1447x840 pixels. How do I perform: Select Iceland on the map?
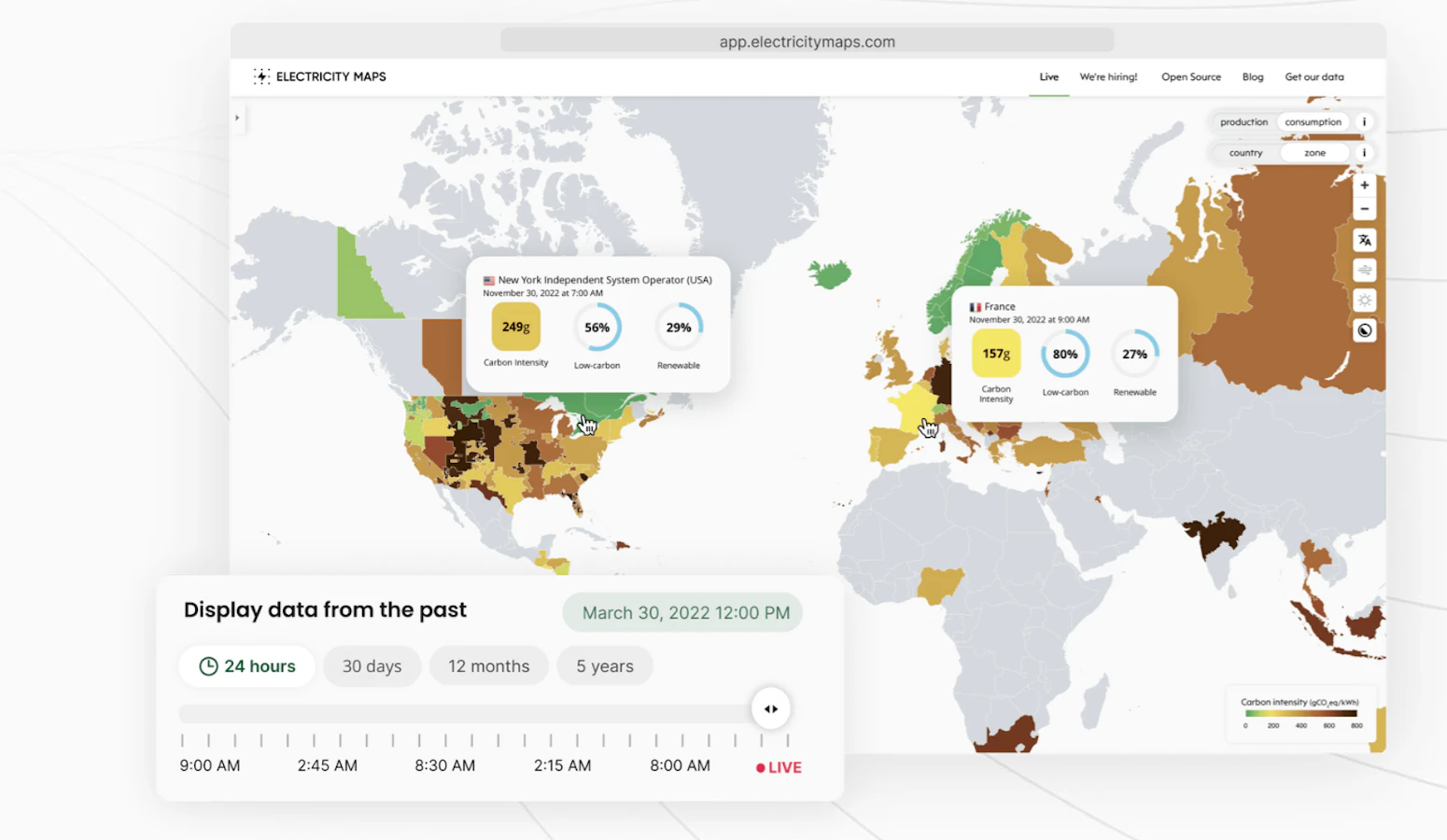(x=829, y=274)
